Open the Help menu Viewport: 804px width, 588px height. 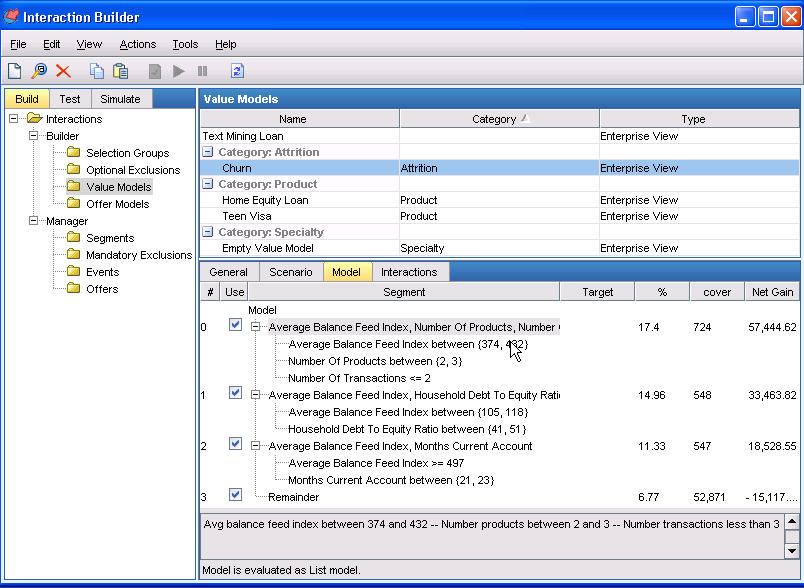pyautogui.click(x=226, y=45)
